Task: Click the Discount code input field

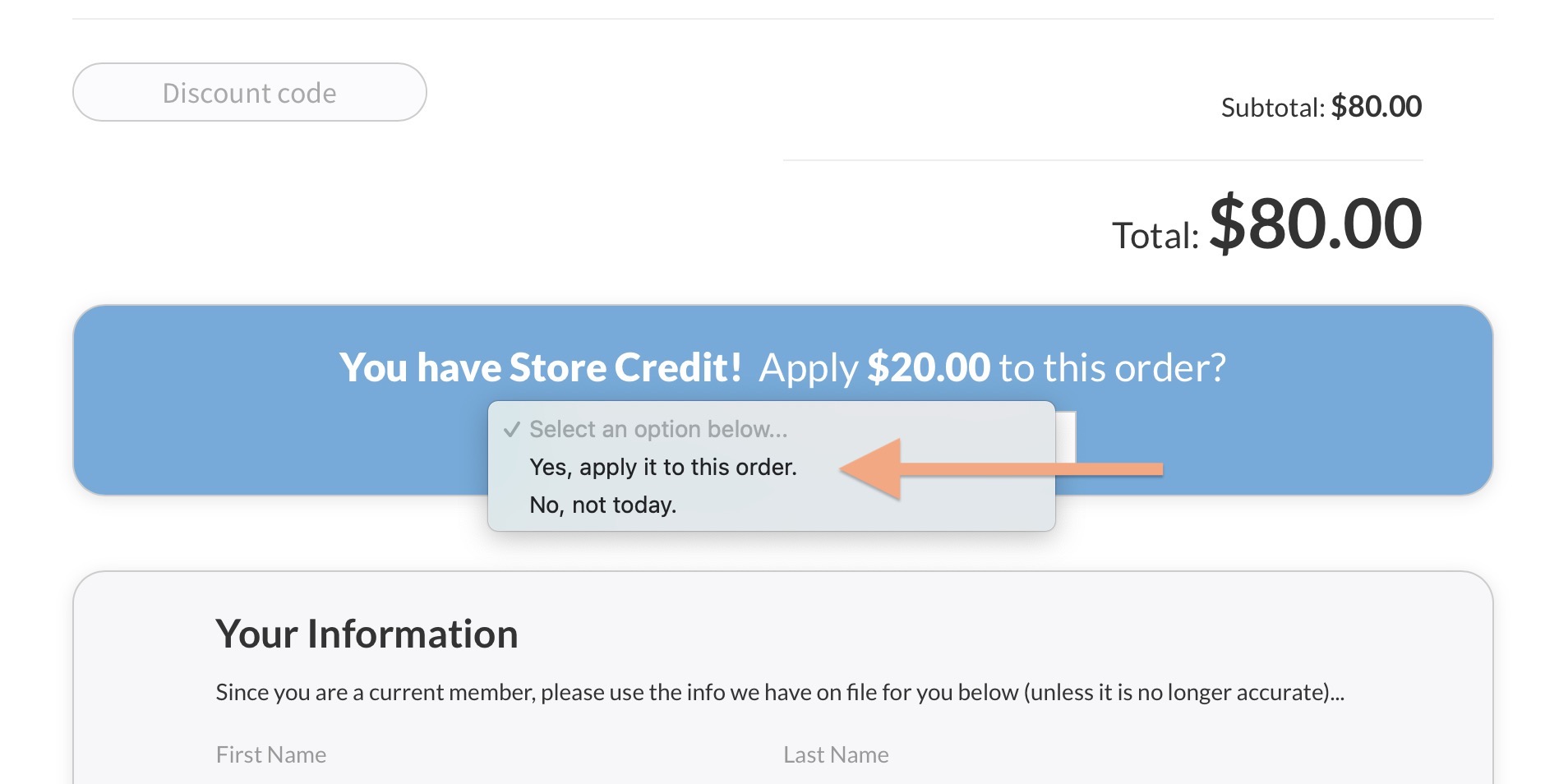Action: (249, 93)
